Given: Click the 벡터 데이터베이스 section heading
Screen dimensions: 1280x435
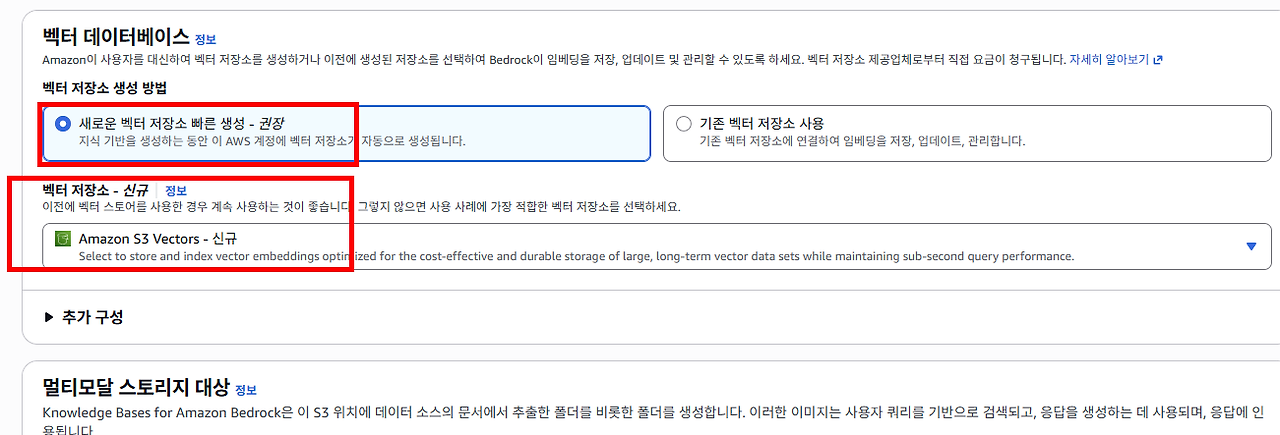Looking at the screenshot, I should tap(116, 37).
